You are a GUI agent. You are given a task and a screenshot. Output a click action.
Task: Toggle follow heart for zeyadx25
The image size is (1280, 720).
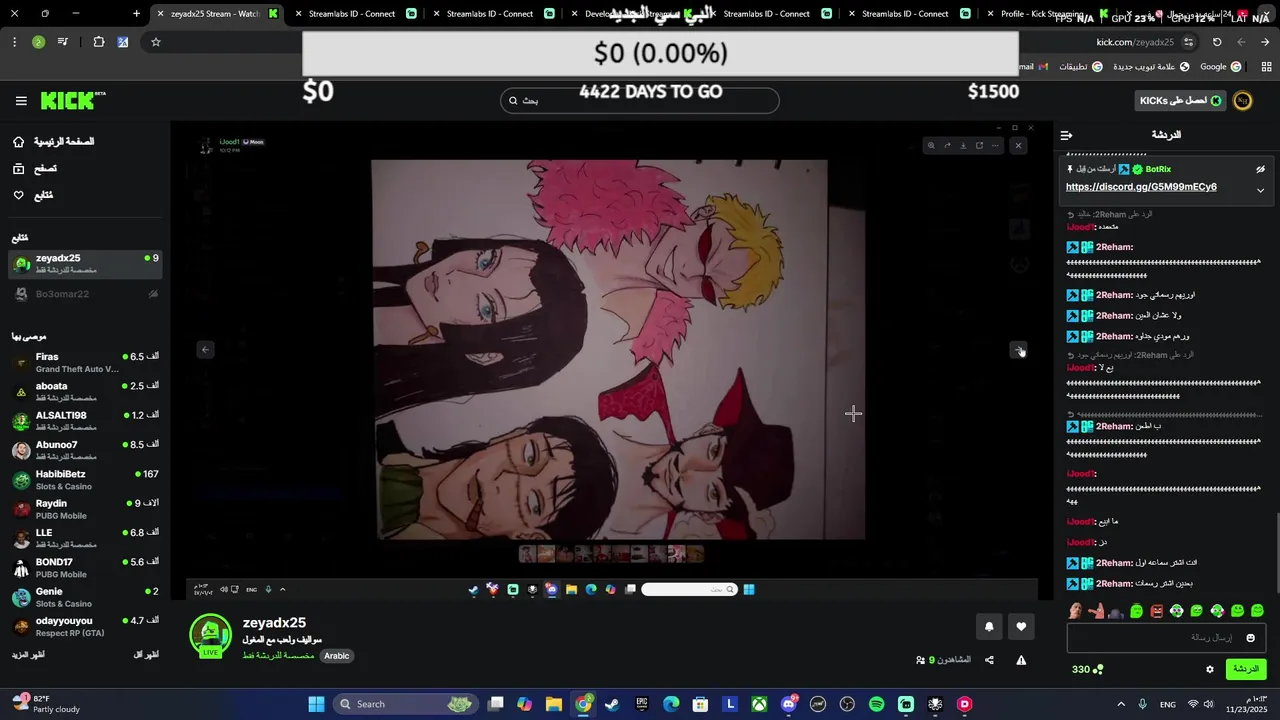coord(1021,627)
